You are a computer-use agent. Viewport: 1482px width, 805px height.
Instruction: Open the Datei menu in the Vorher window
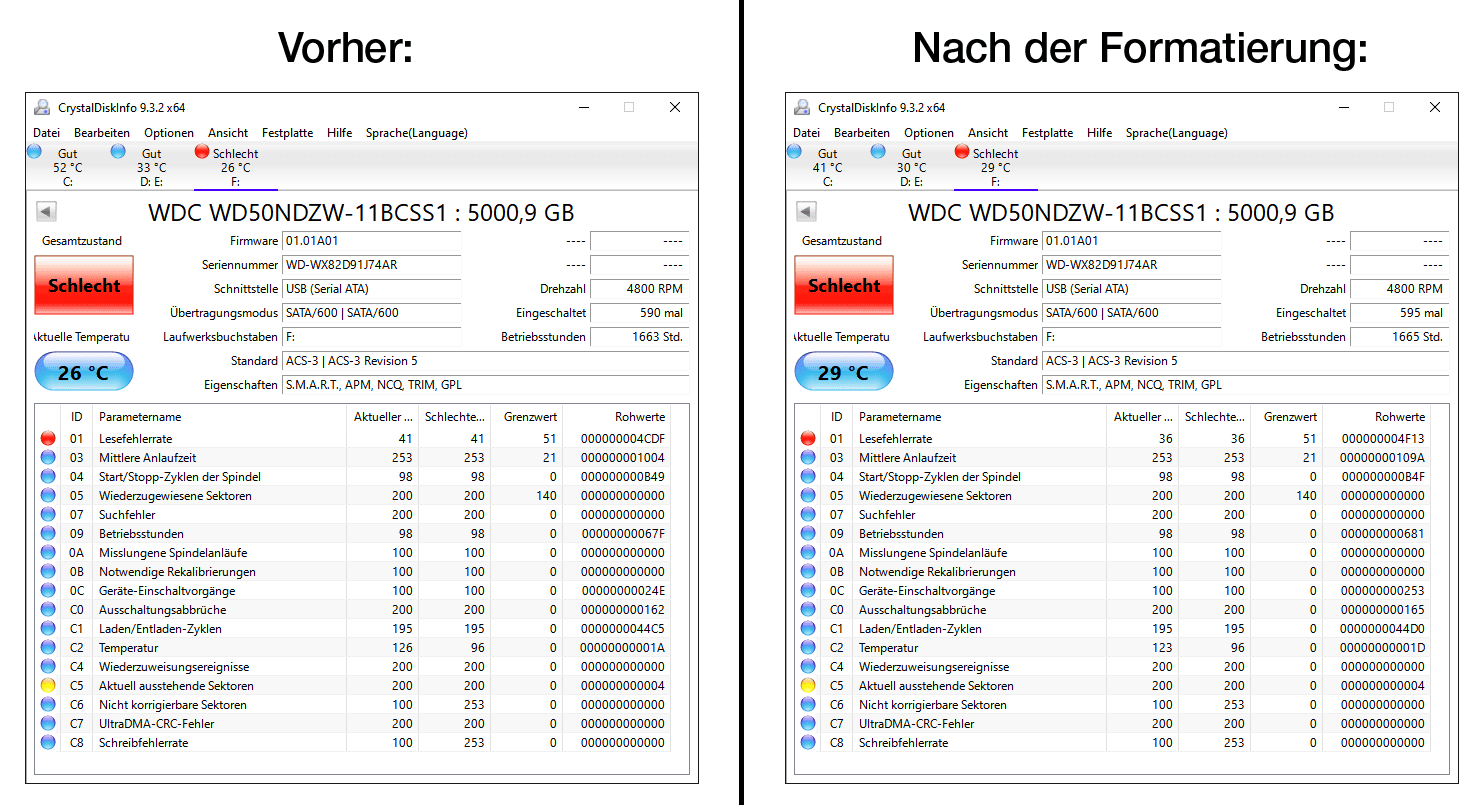[47, 132]
